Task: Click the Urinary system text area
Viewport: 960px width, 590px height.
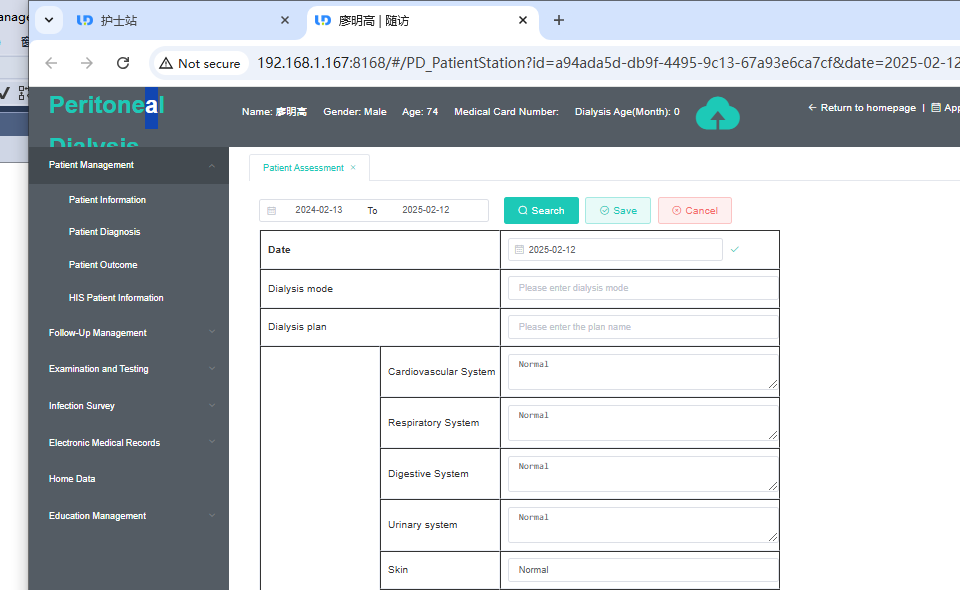Action: [643, 525]
